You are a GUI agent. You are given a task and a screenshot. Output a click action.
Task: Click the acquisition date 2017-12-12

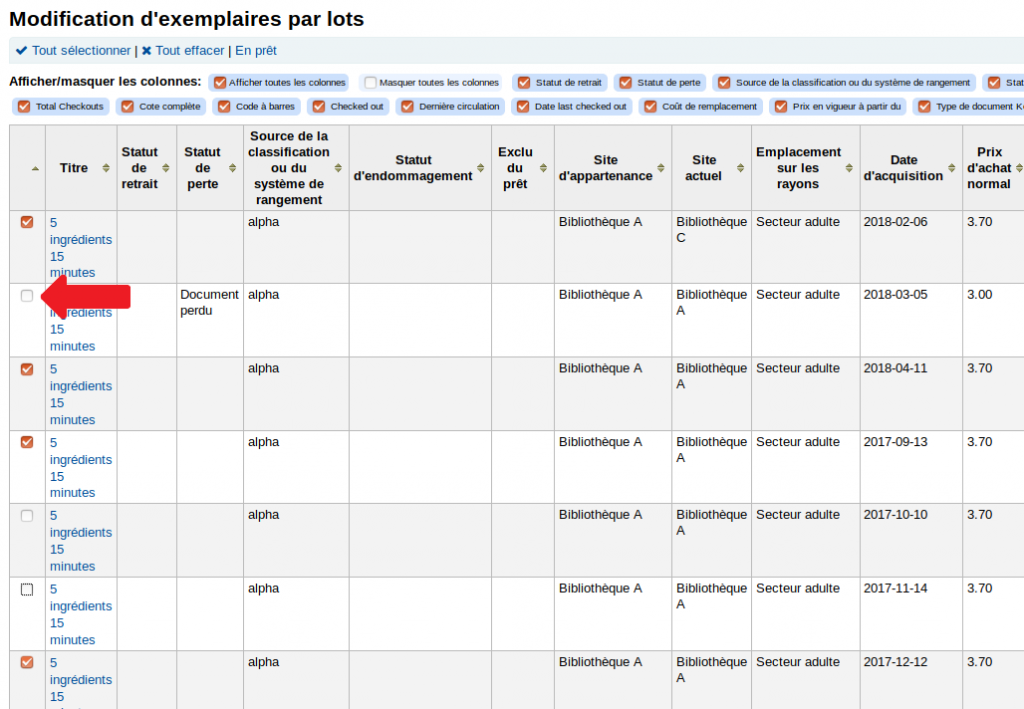click(x=895, y=662)
